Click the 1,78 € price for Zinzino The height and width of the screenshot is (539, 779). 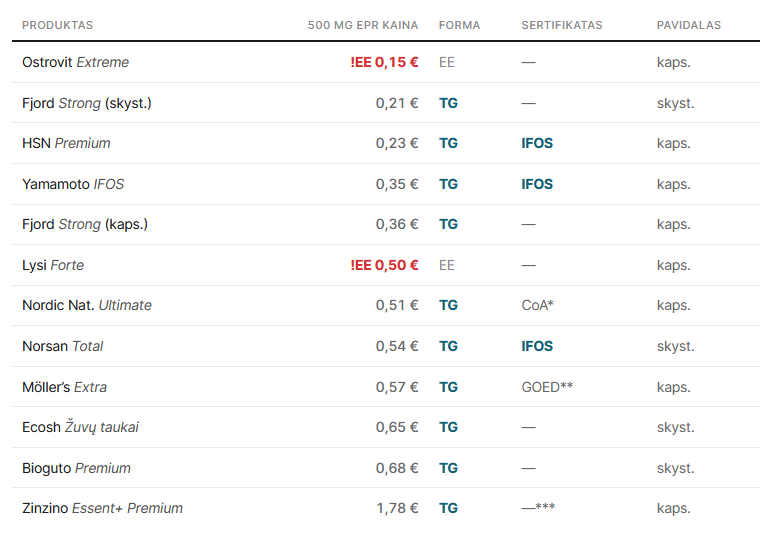[397, 508]
